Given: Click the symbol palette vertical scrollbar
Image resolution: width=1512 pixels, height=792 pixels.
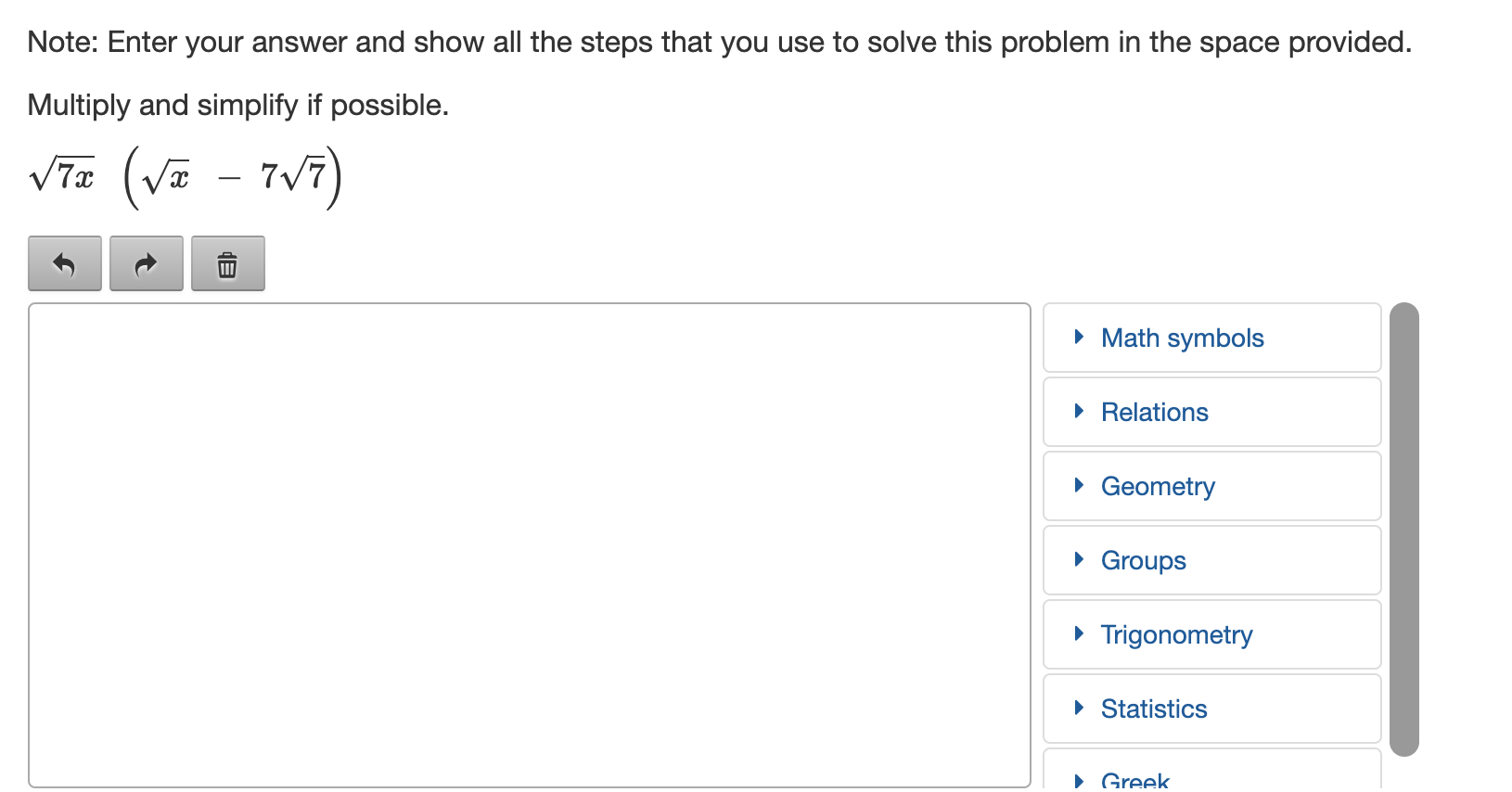Looking at the screenshot, I should [x=1404, y=530].
